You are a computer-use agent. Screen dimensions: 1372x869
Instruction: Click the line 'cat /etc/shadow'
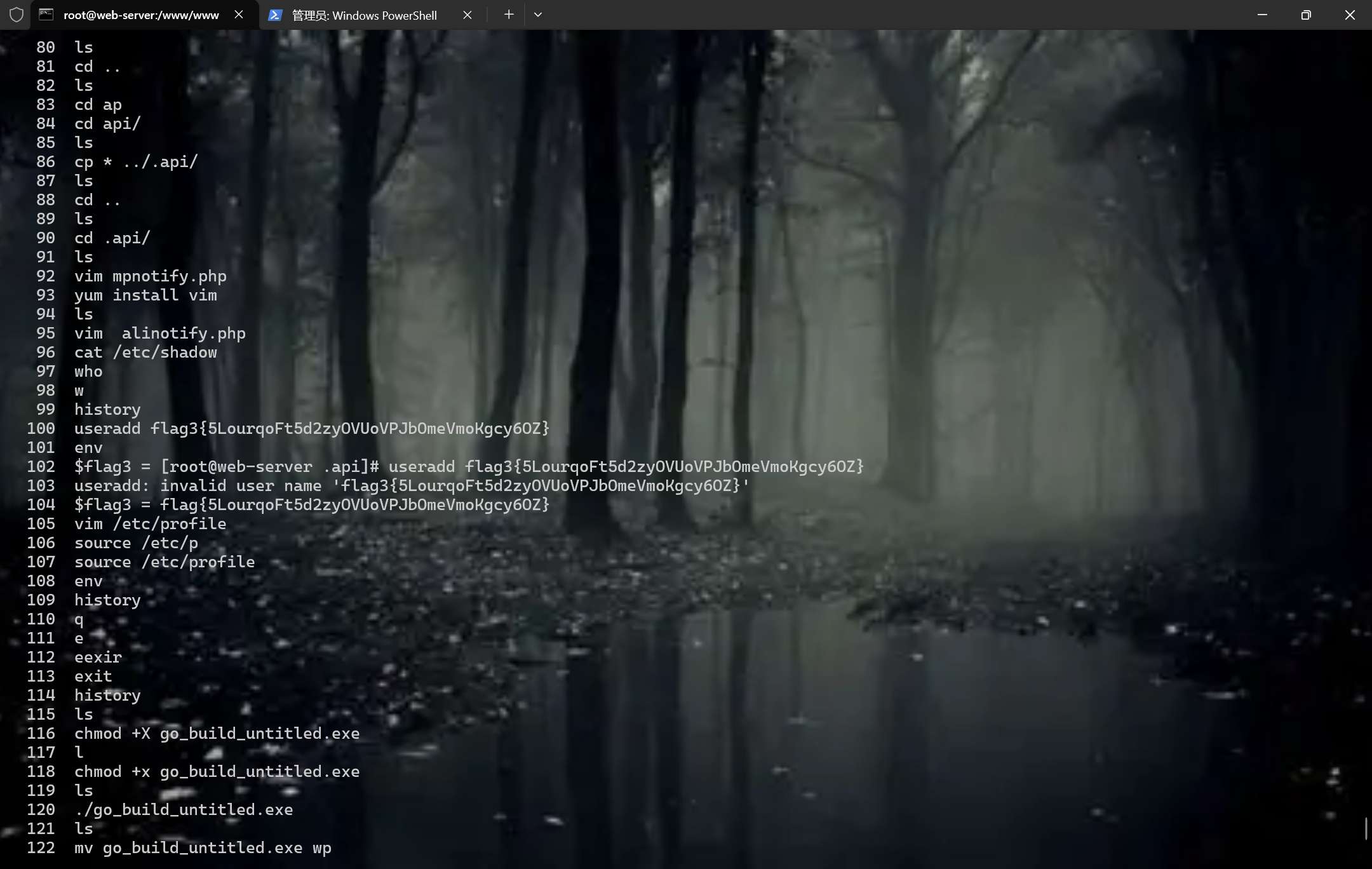[145, 353]
